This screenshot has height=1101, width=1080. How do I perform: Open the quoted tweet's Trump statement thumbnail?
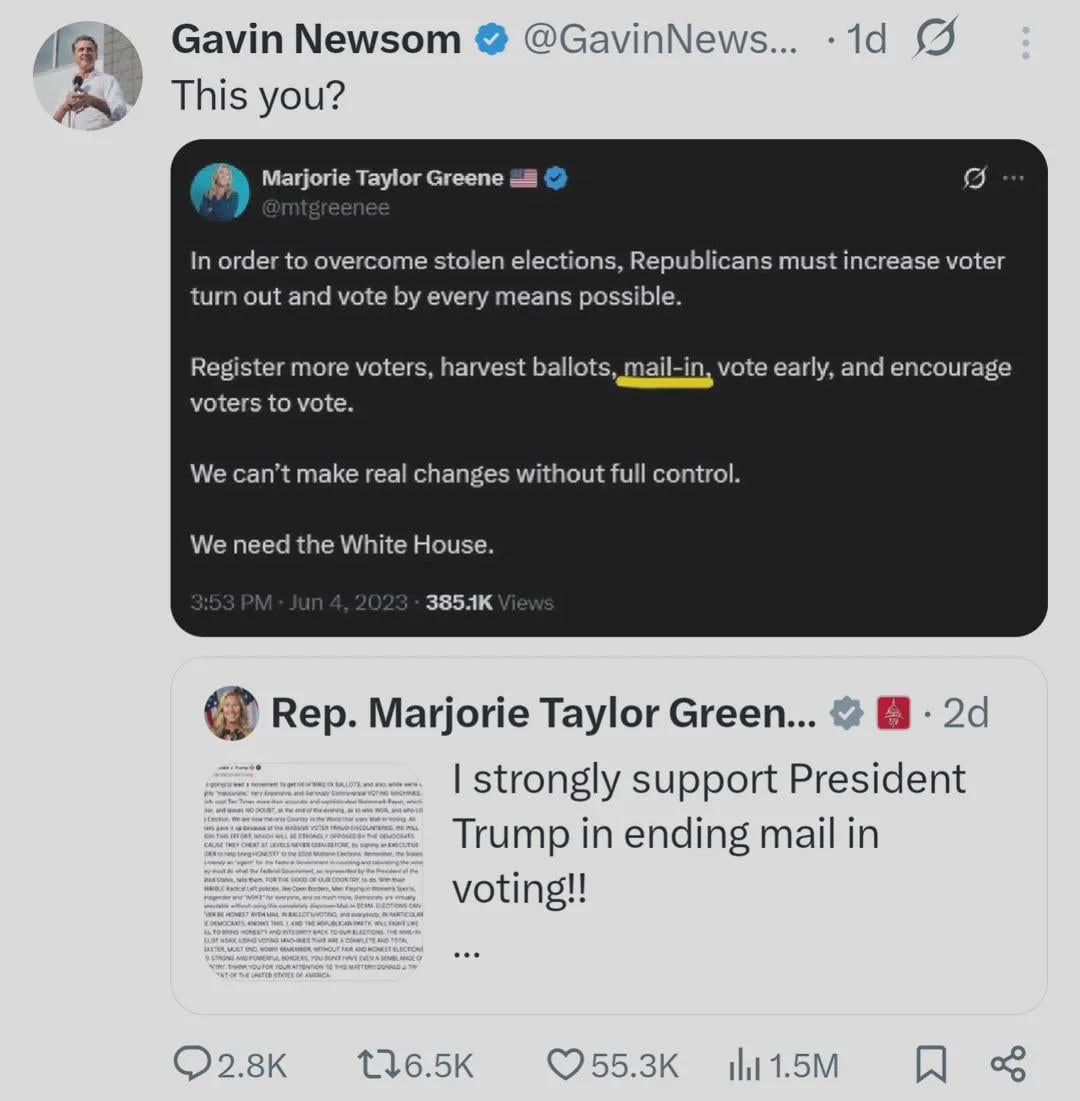click(x=312, y=871)
